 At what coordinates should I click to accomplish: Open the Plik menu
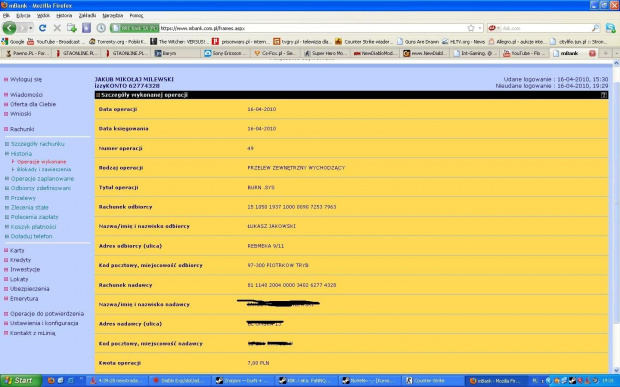(x=6, y=15)
